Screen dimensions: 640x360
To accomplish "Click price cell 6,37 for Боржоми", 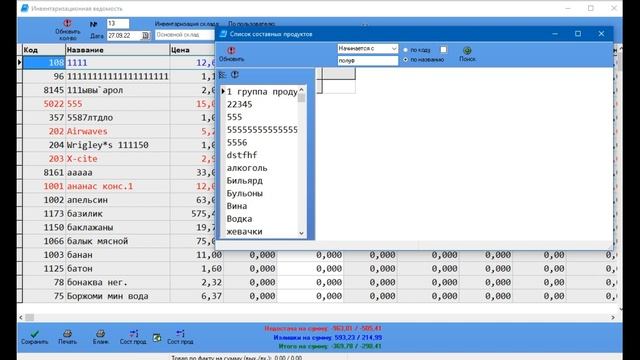I will [197, 296].
